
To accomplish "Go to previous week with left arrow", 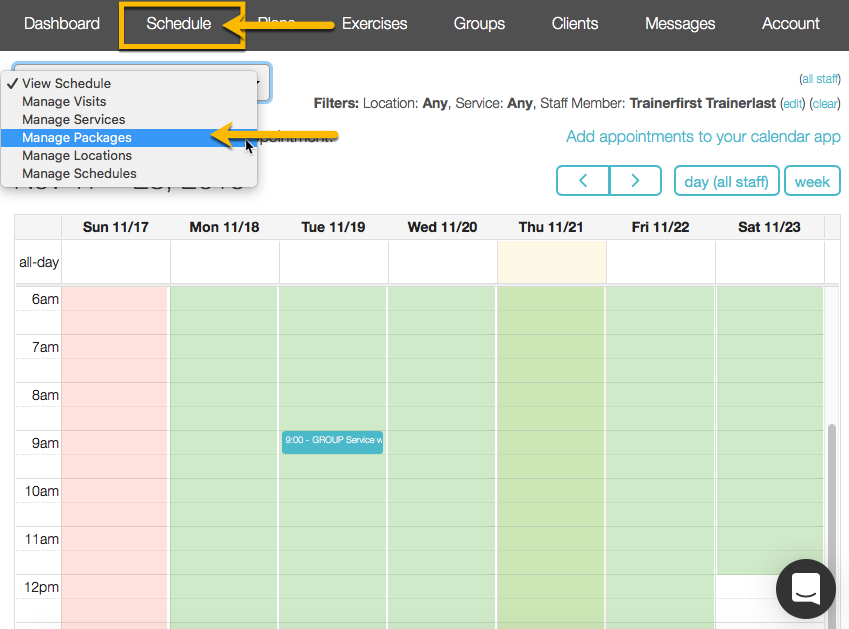I will (582, 181).
